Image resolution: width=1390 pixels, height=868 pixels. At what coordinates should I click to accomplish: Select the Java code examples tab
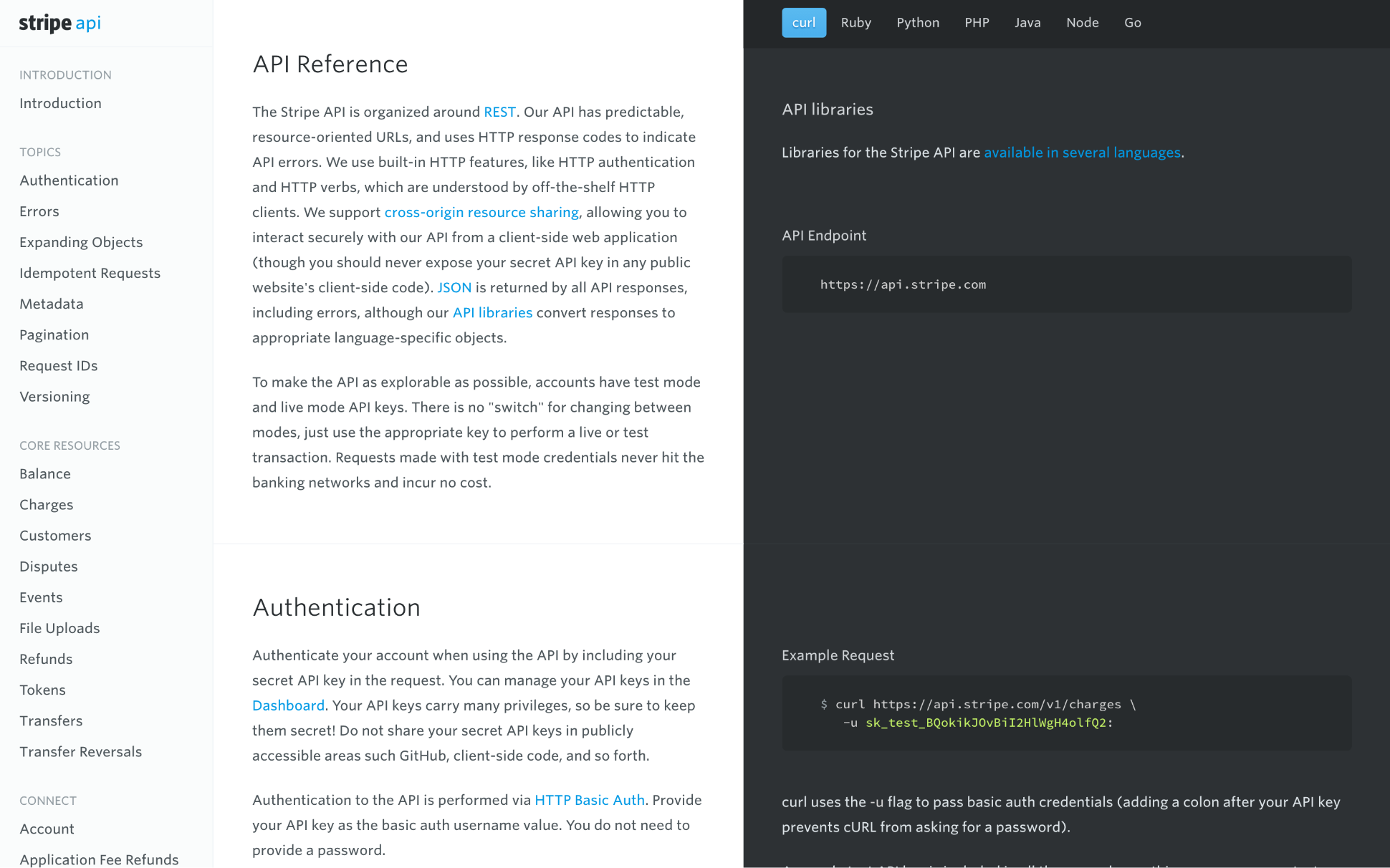[x=1027, y=22]
